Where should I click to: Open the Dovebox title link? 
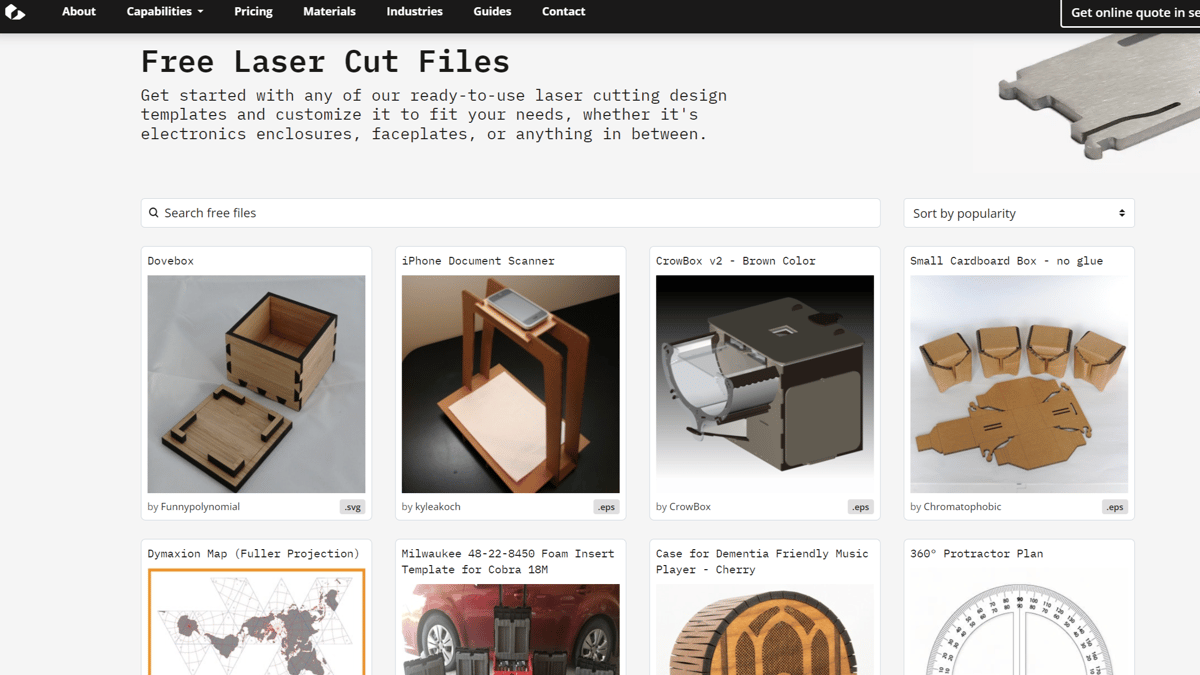(171, 261)
